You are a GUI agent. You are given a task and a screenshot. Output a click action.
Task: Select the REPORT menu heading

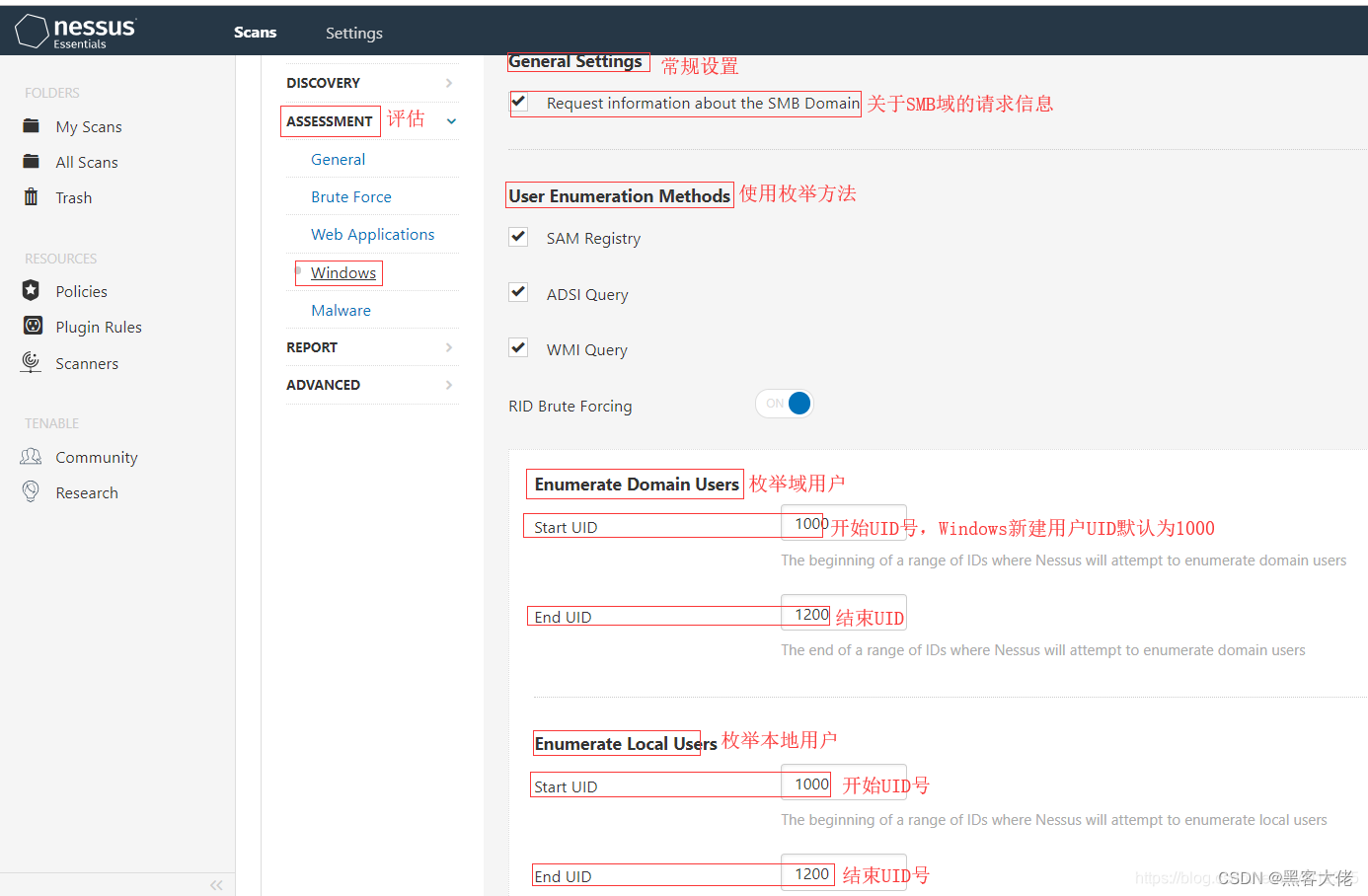(312, 347)
